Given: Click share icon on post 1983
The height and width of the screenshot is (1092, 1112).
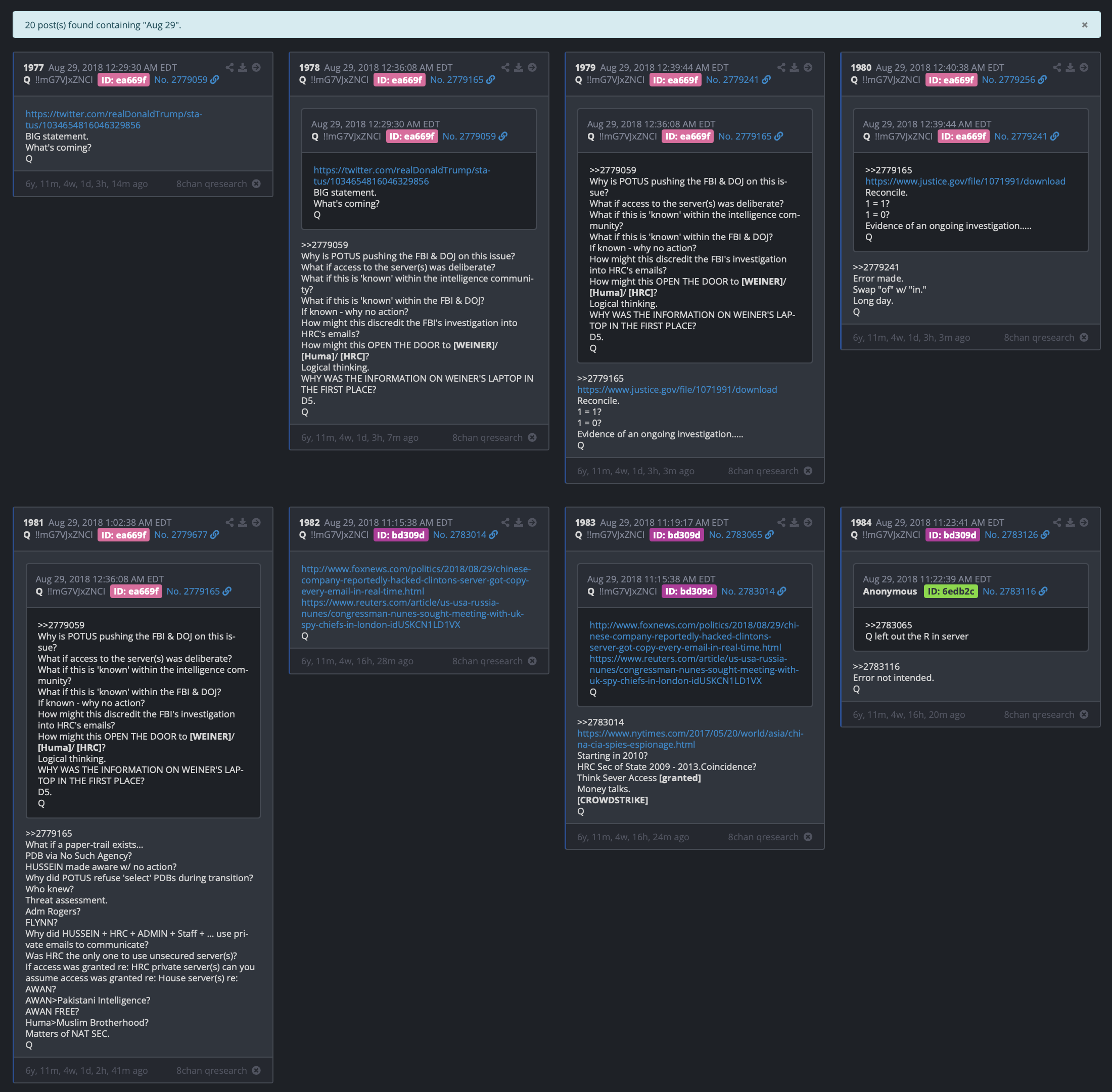Looking at the screenshot, I should [781, 522].
